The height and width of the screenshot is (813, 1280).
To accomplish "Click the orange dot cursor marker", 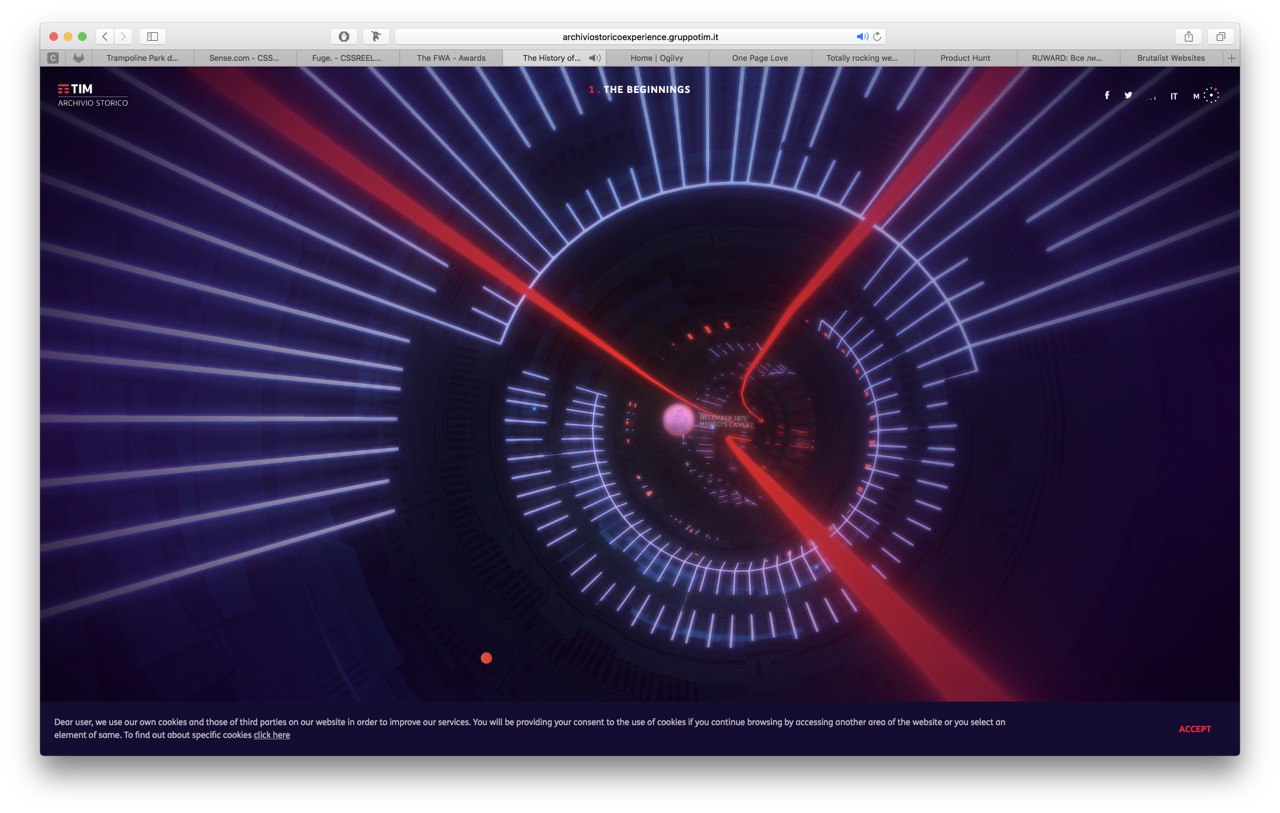I will [486, 658].
